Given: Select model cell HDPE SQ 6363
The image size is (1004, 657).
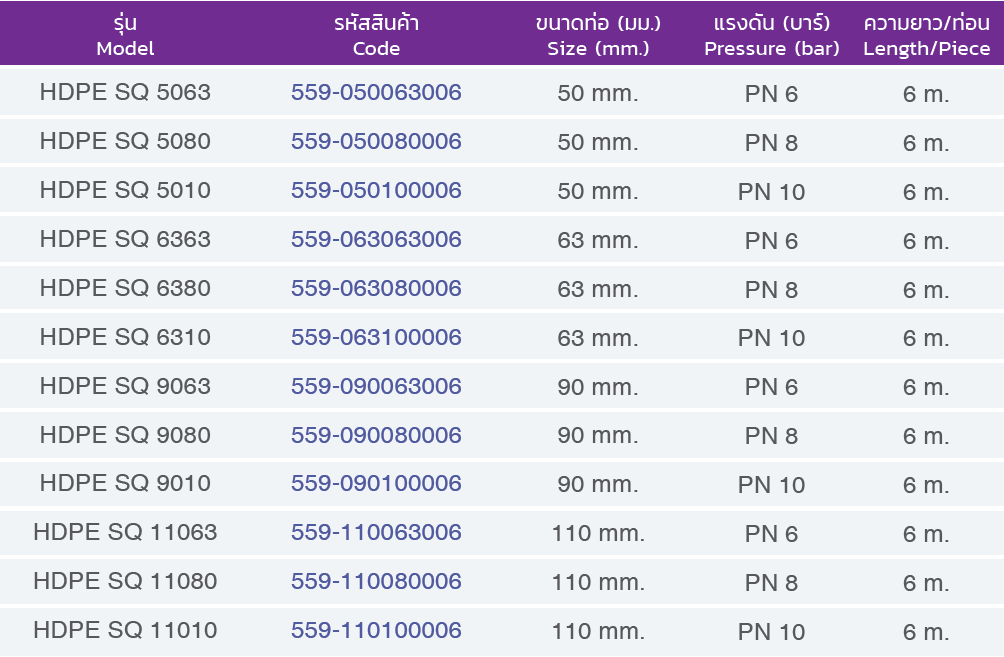Looking at the screenshot, I should point(125,239).
